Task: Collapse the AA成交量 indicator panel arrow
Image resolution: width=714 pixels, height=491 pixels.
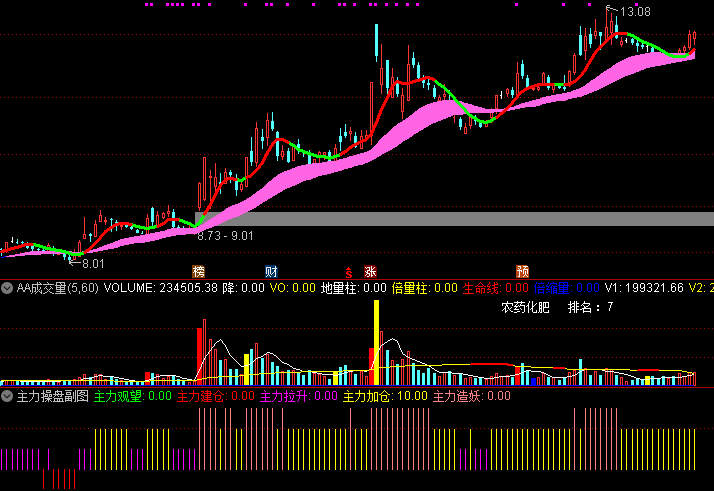Action: click(7, 288)
